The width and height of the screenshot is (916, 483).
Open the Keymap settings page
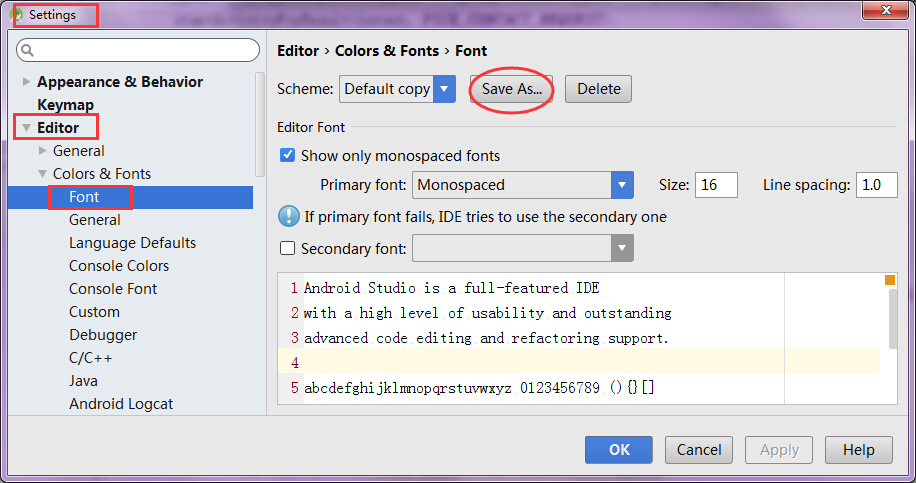[x=65, y=105]
